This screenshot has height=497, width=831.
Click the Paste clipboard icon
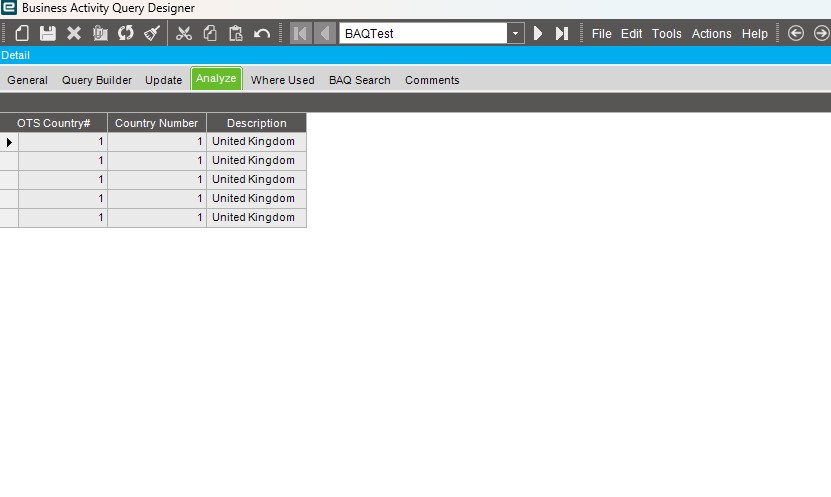coord(236,33)
